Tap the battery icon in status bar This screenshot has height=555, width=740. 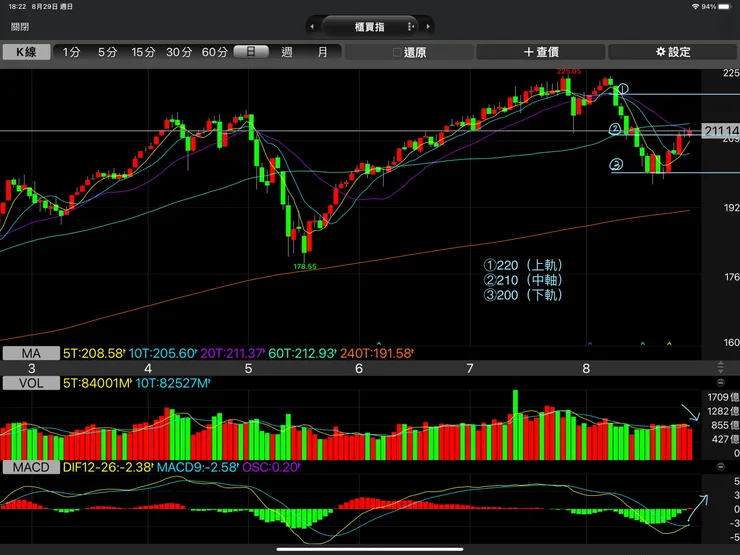pyautogui.click(x=724, y=7)
